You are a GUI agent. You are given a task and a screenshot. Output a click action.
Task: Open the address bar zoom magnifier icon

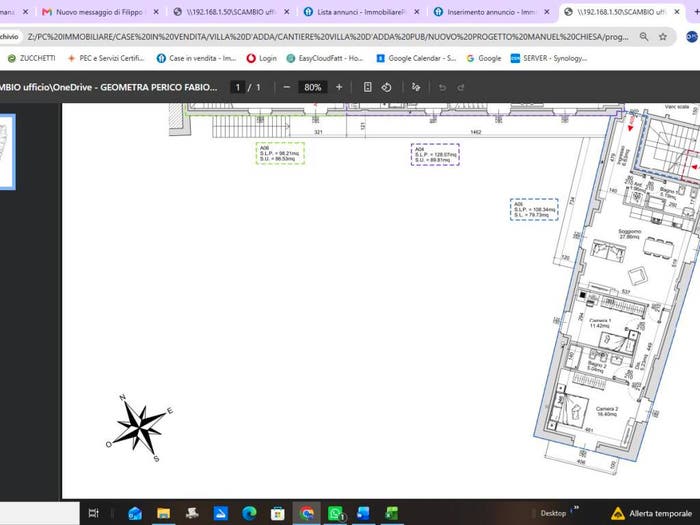(644, 37)
